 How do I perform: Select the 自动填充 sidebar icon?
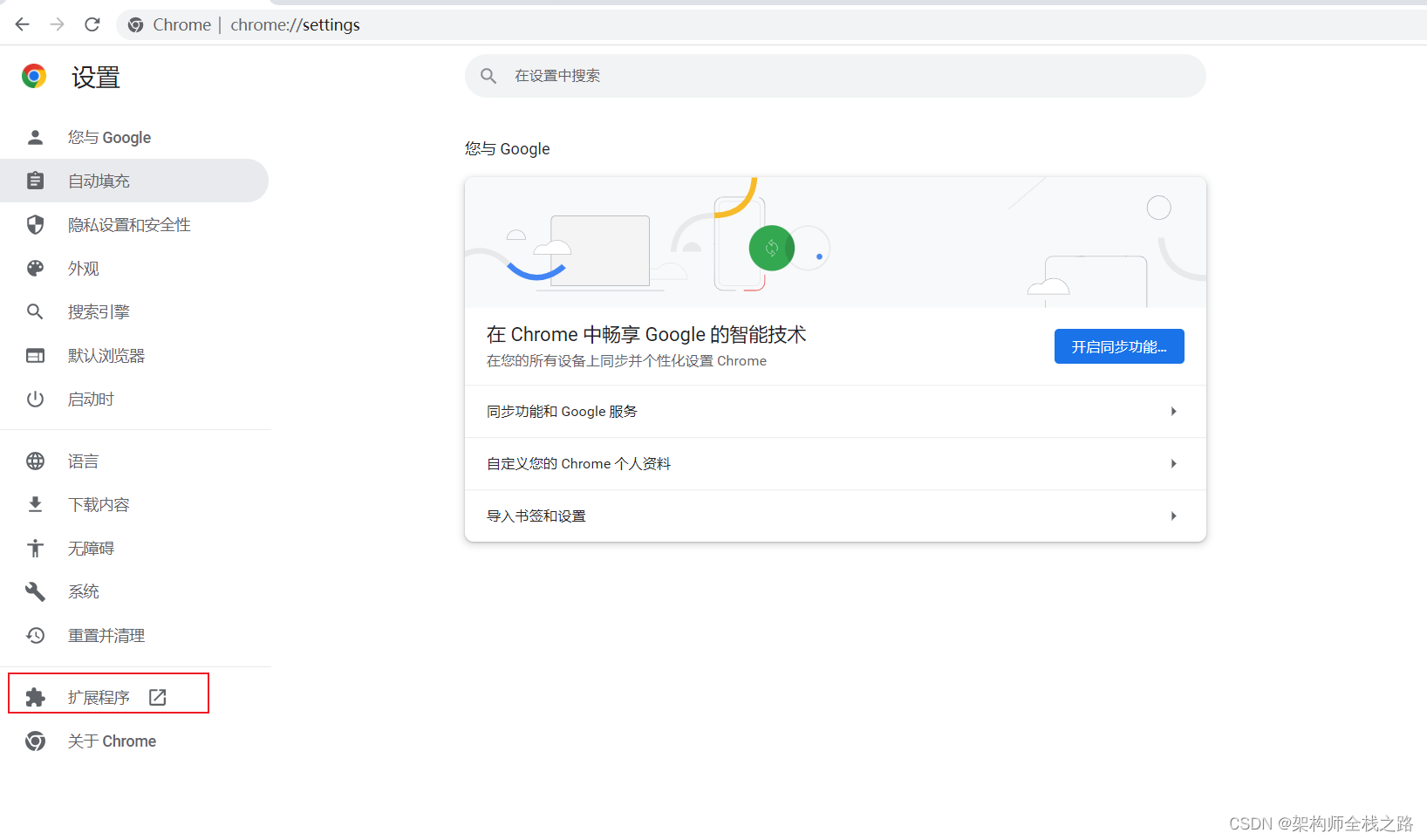pyautogui.click(x=35, y=181)
